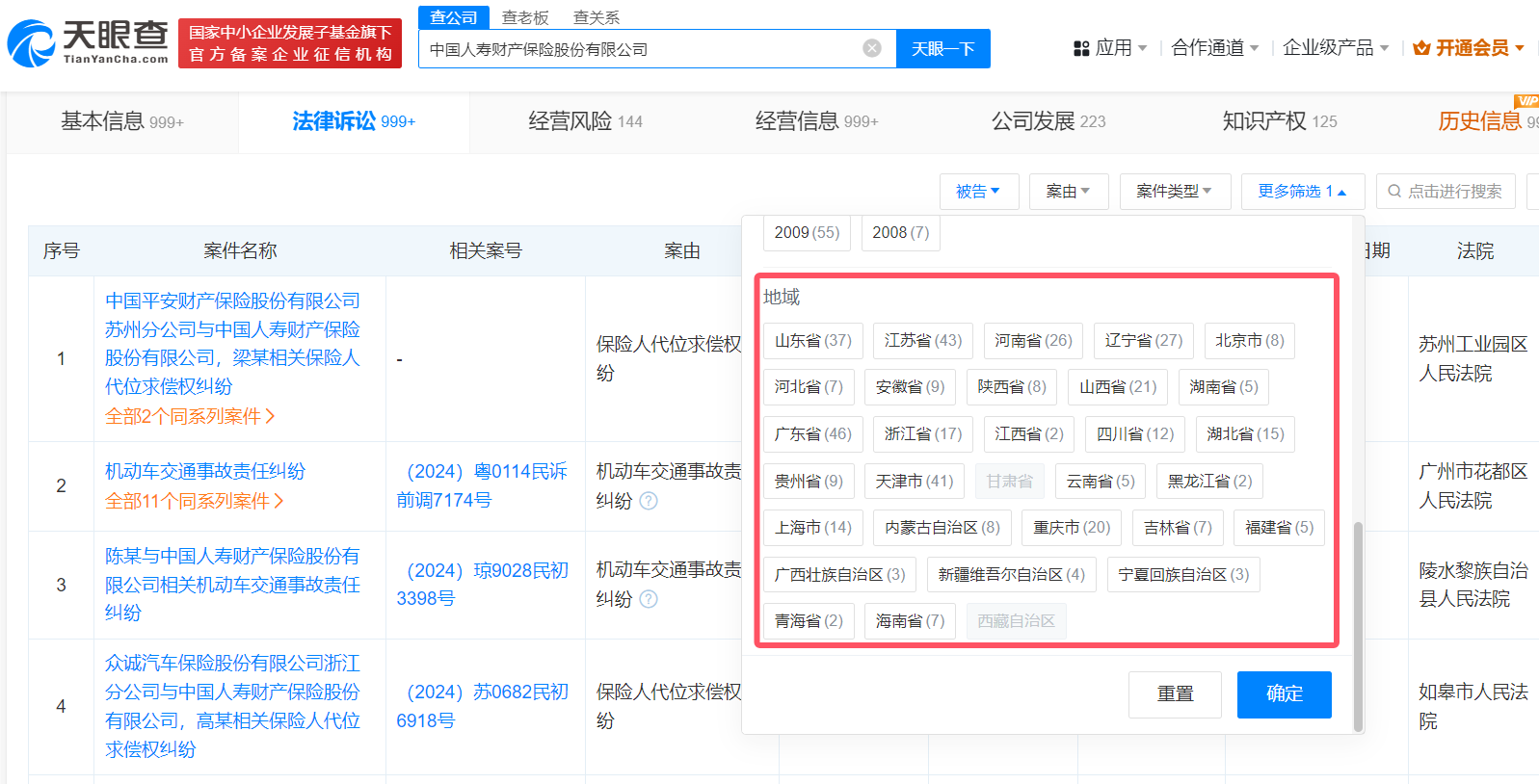Viewport: 1539px width, 784px height.
Task: Toggle the 宁夏回族自治区 (3) region filter
Action: tap(1183, 574)
